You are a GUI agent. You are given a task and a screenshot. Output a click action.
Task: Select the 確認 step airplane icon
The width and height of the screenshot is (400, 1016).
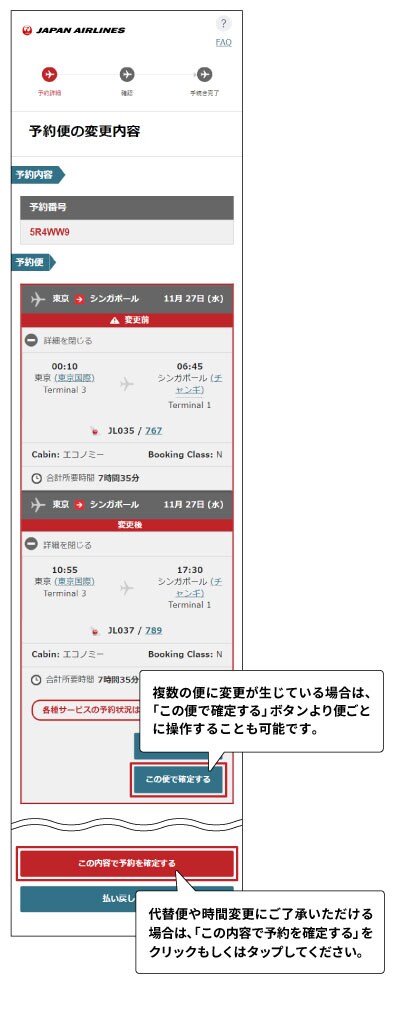point(127,74)
